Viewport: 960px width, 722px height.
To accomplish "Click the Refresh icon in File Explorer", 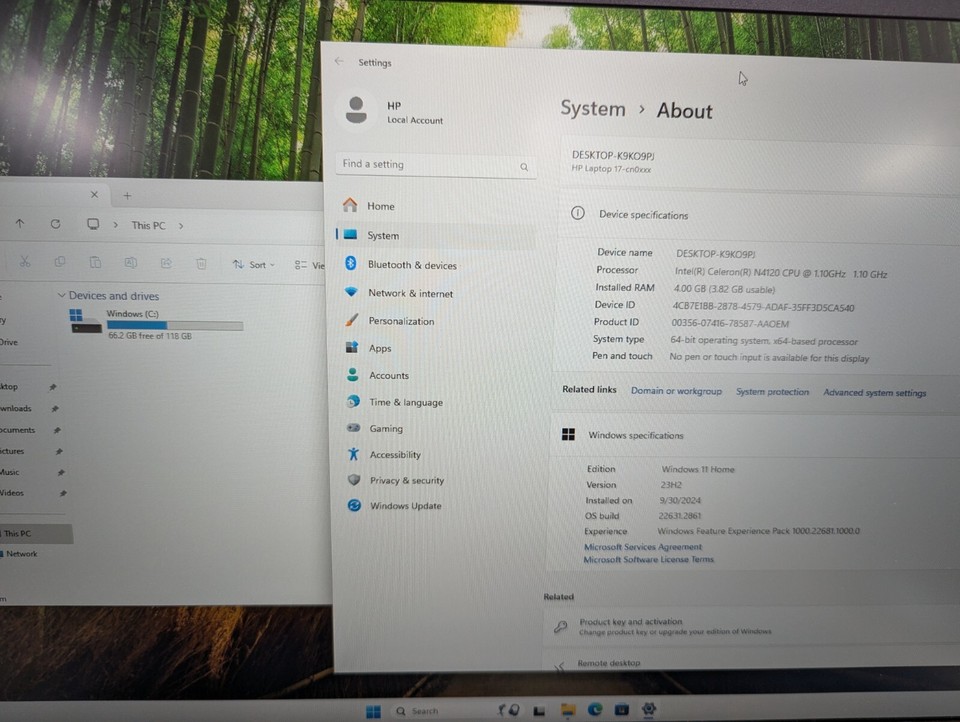I will click(x=55, y=225).
